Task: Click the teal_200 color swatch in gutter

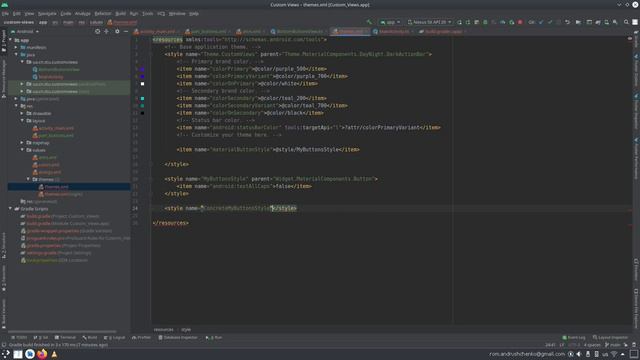Action: click(142, 98)
